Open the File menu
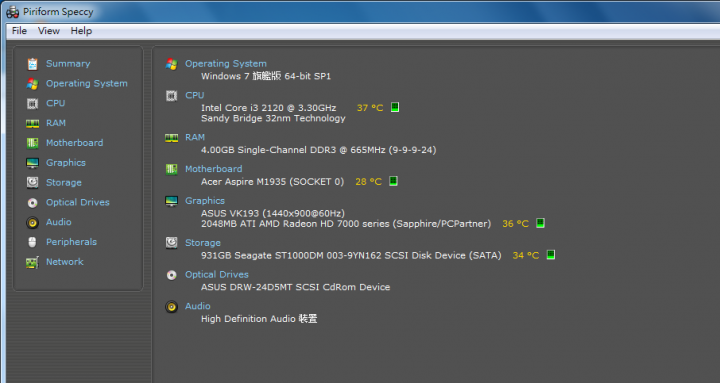The image size is (720, 383). (x=19, y=31)
